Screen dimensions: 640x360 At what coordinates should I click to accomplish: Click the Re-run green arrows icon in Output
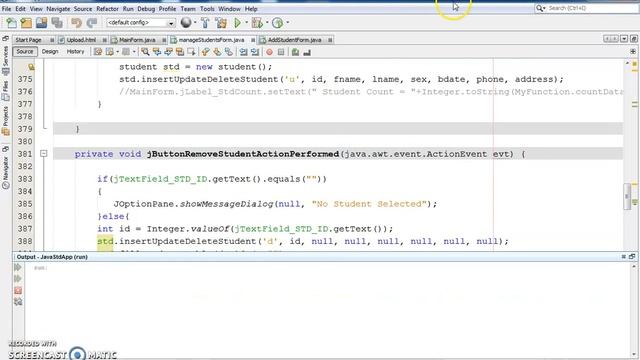pyautogui.click(x=18, y=267)
